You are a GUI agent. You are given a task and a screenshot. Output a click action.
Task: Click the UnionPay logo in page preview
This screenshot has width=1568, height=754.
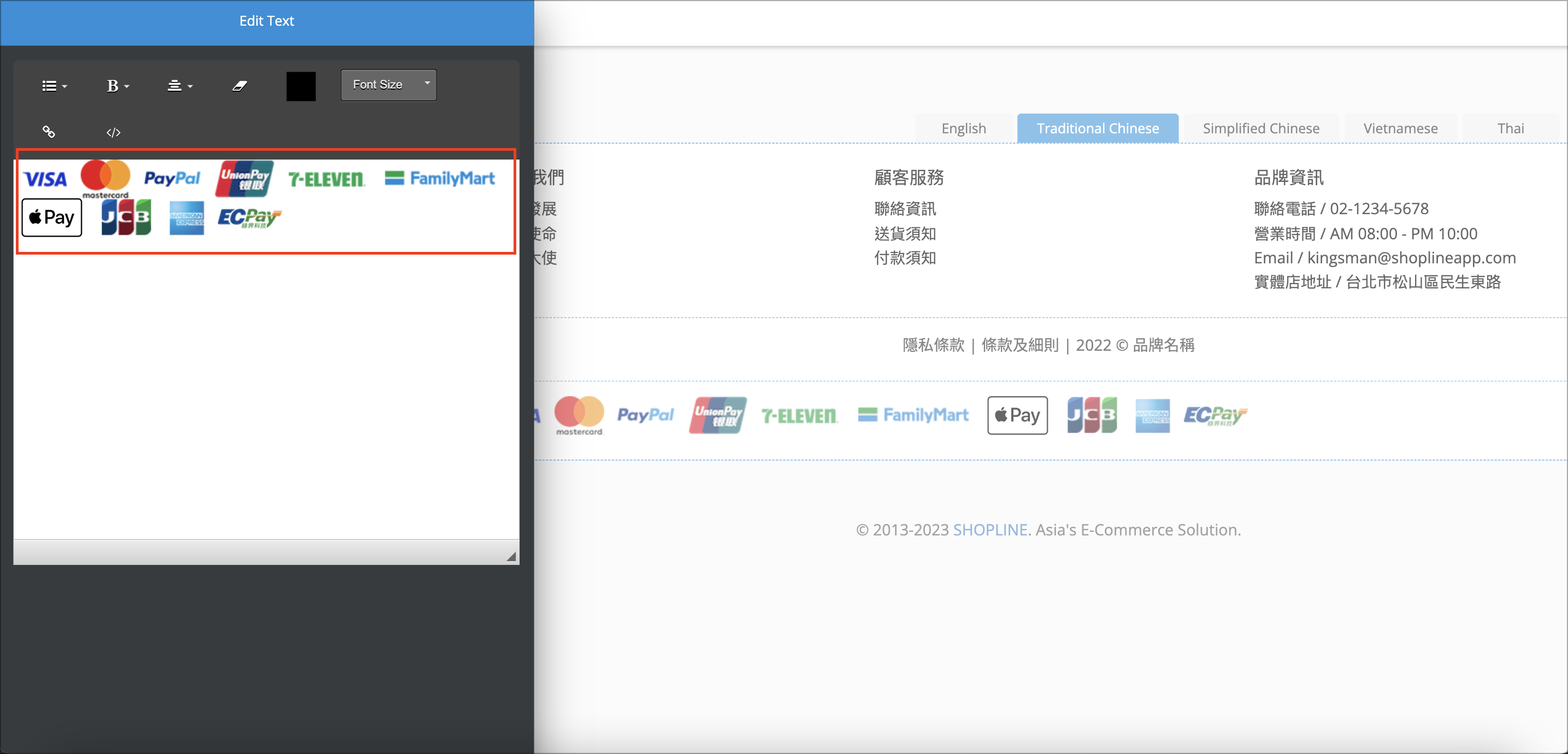click(718, 415)
